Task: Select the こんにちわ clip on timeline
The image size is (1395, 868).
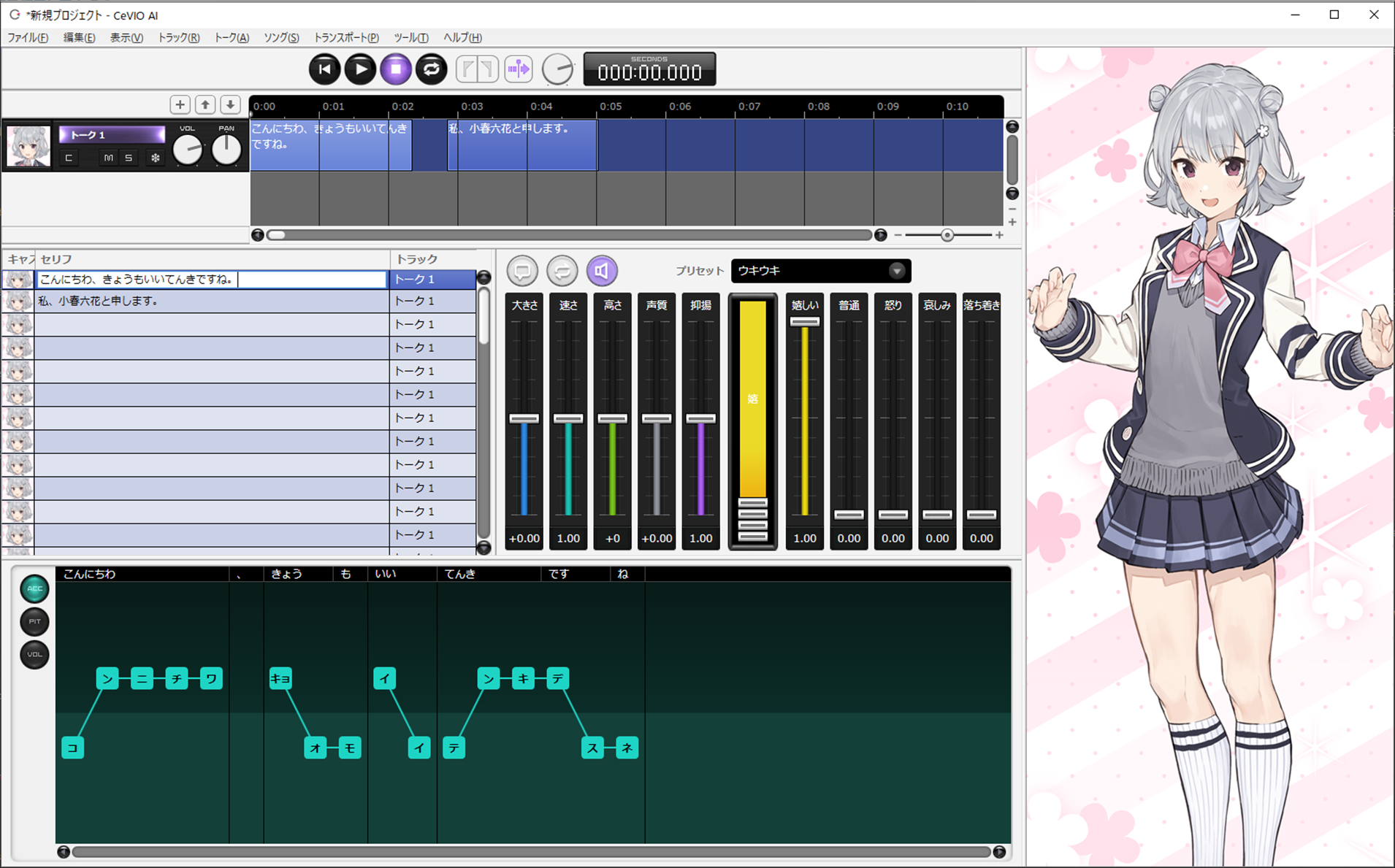Action: click(x=331, y=145)
